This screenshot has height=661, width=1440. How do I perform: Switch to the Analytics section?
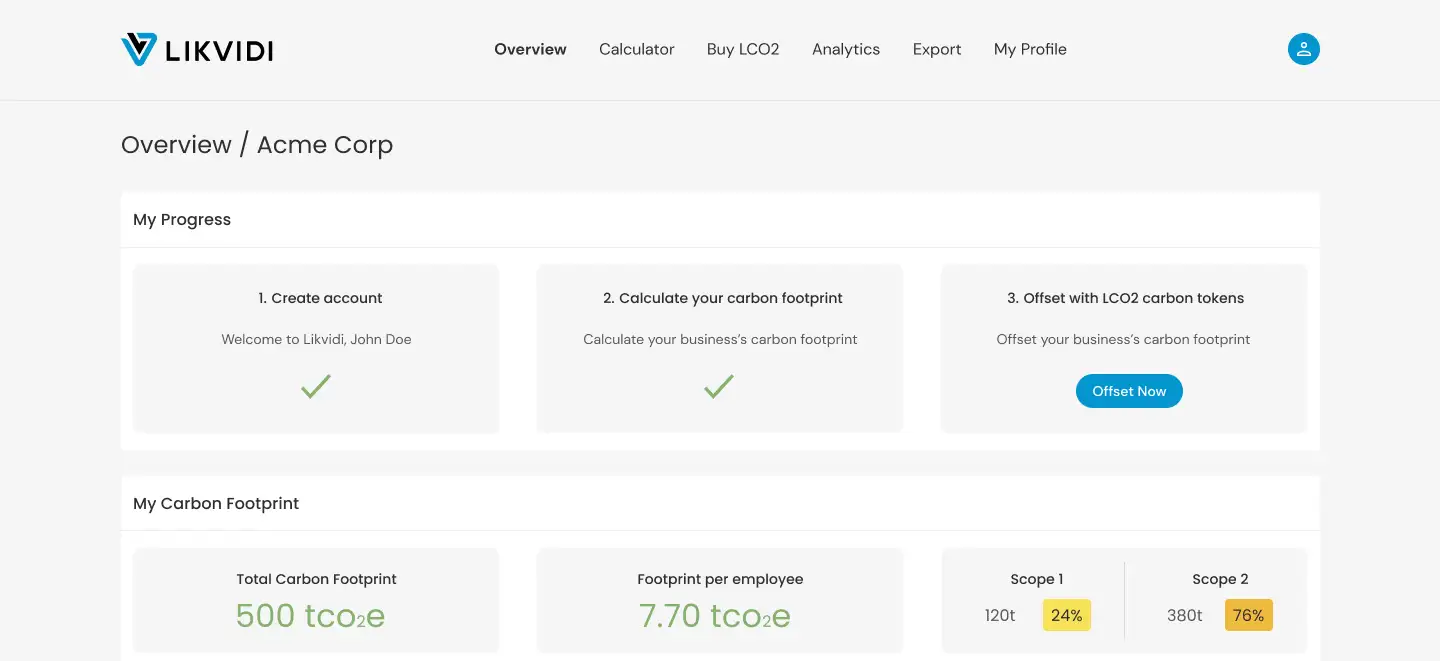click(x=845, y=49)
